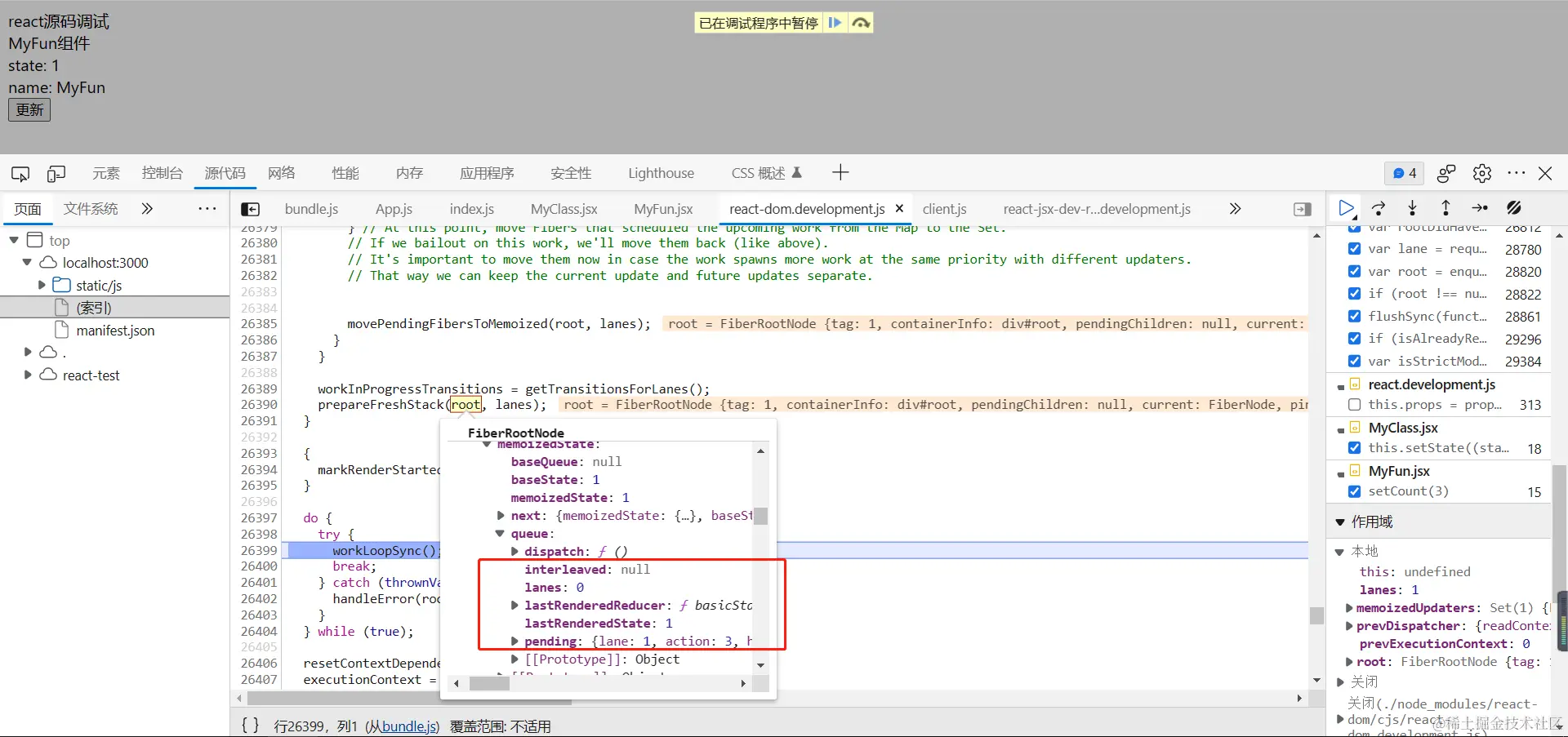Viewport: 1568px width, 737px height.
Task: Toggle device emulation icon
Action: click(56, 173)
